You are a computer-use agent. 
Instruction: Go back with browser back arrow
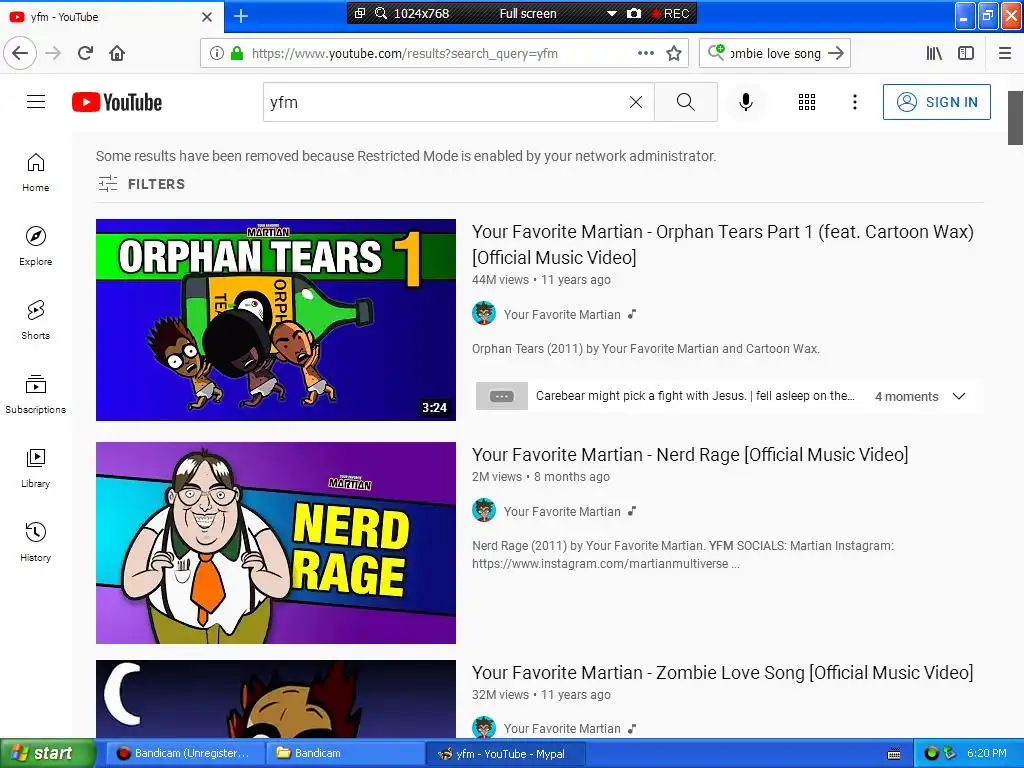click(20, 54)
